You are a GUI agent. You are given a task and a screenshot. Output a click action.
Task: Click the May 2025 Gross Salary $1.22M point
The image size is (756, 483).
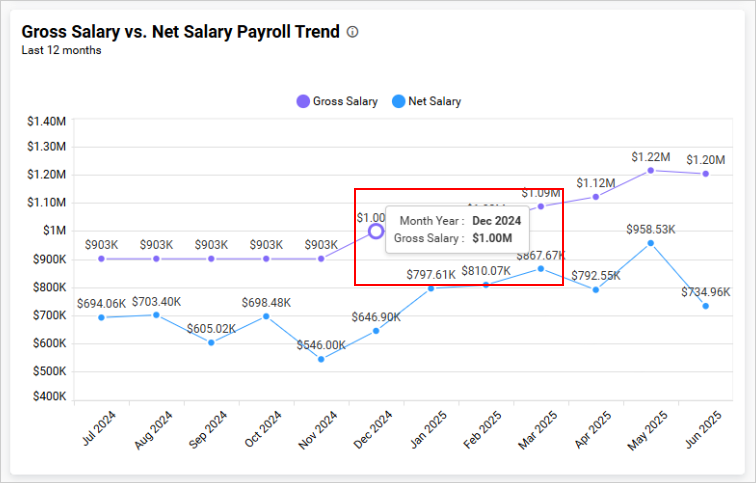pos(651,171)
